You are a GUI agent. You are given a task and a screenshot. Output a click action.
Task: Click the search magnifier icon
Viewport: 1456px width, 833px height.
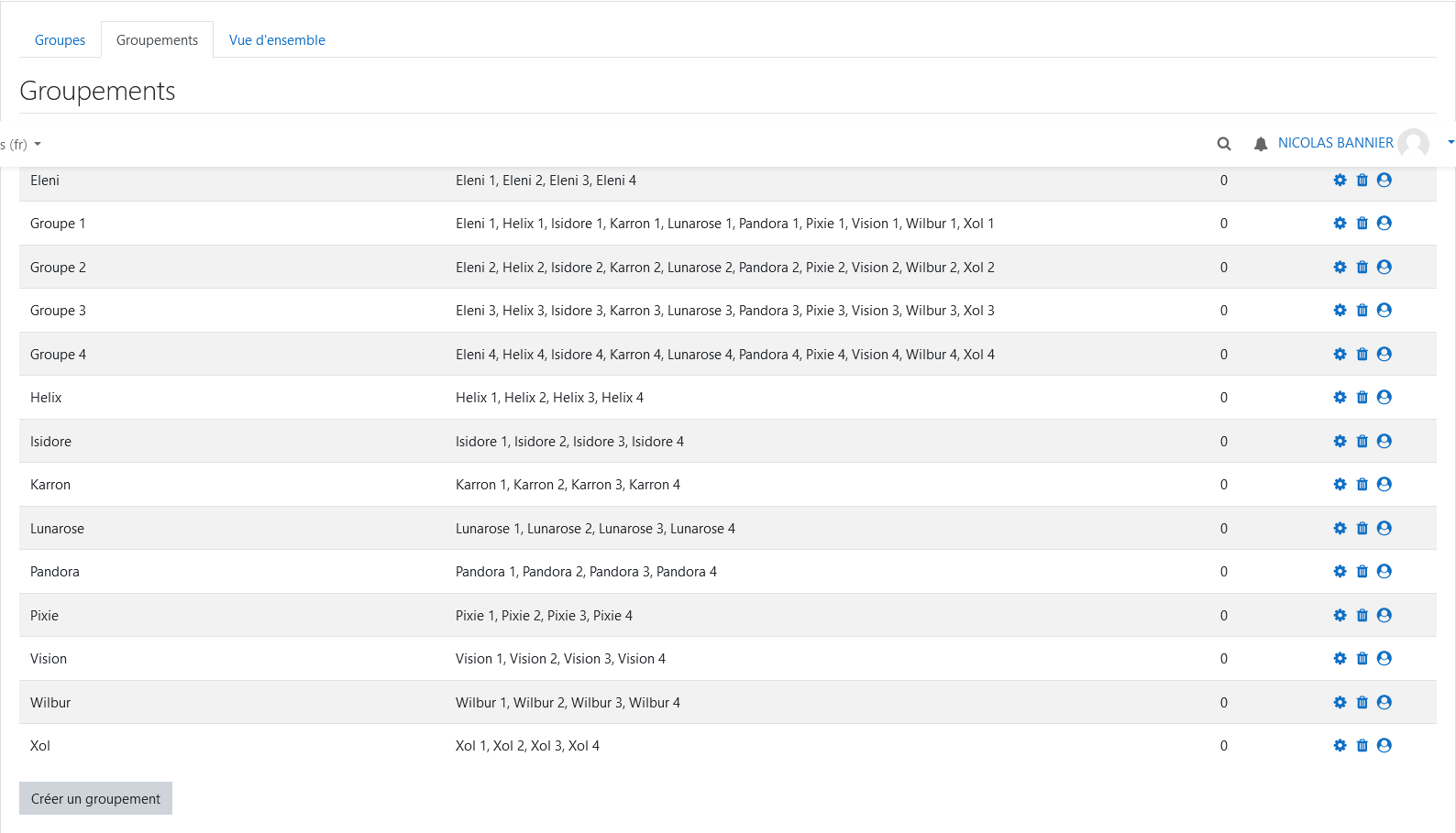(1224, 144)
